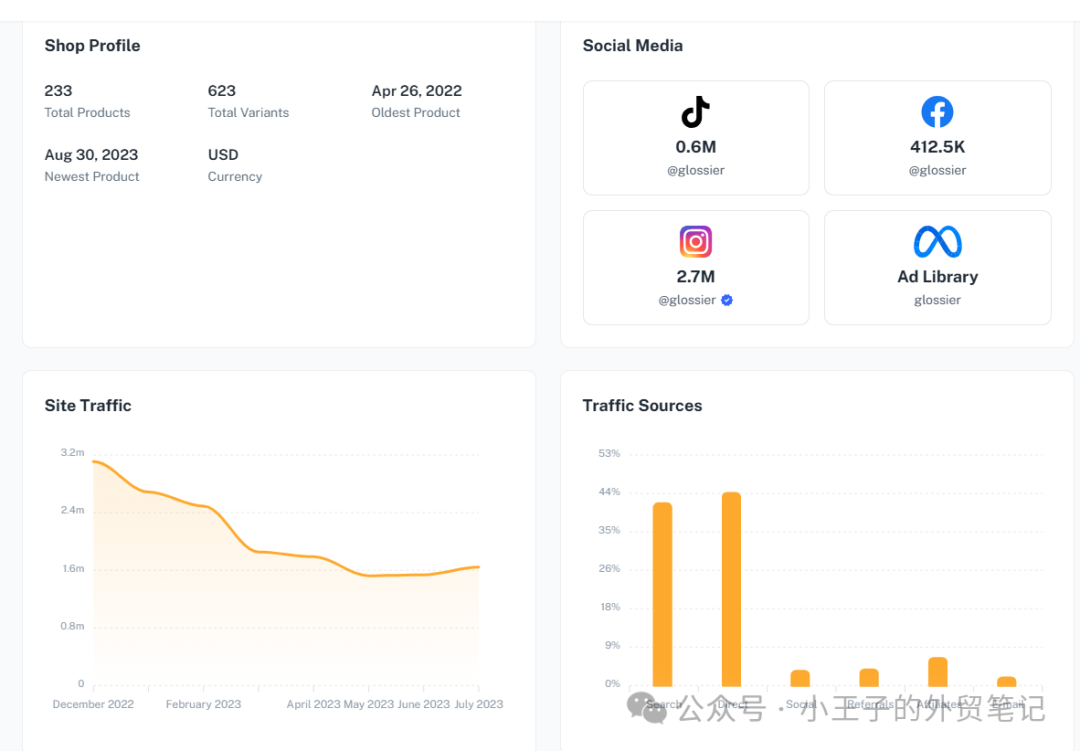Click the Facebook logo icon
1080x751 pixels.
pyautogui.click(x=937, y=112)
